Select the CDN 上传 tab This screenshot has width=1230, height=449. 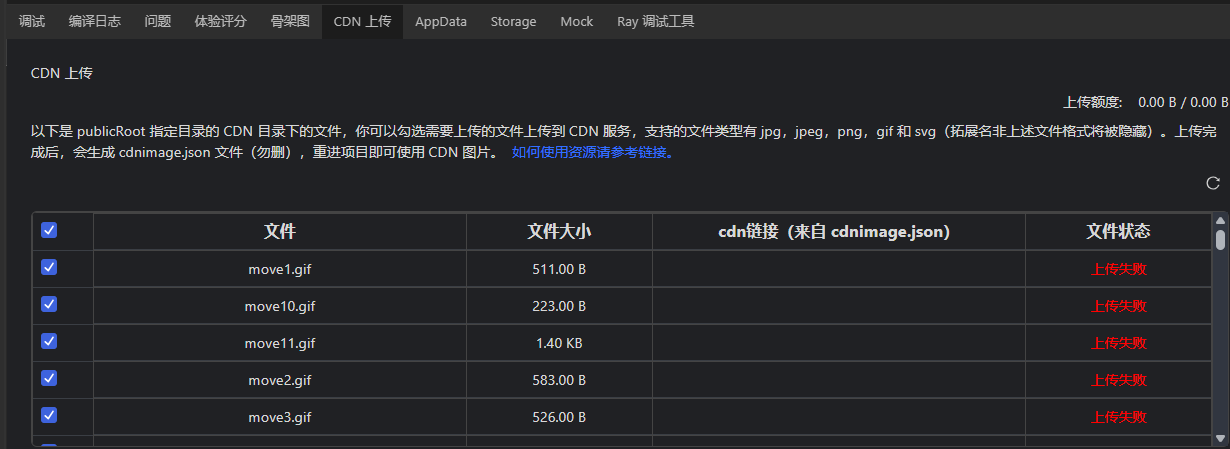coord(362,21)
